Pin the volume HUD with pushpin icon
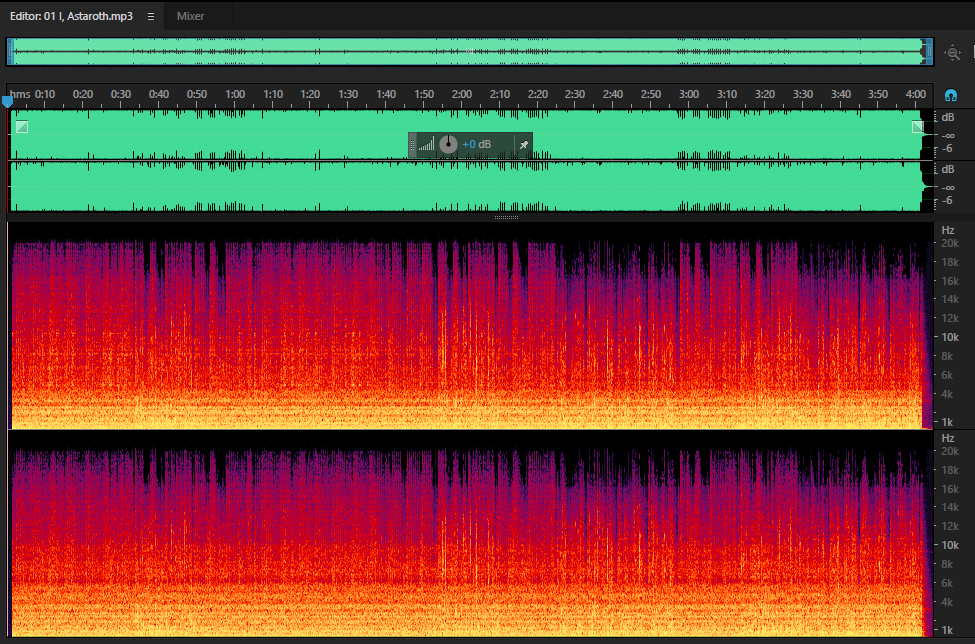975x644 pixels. coord(524,145)
